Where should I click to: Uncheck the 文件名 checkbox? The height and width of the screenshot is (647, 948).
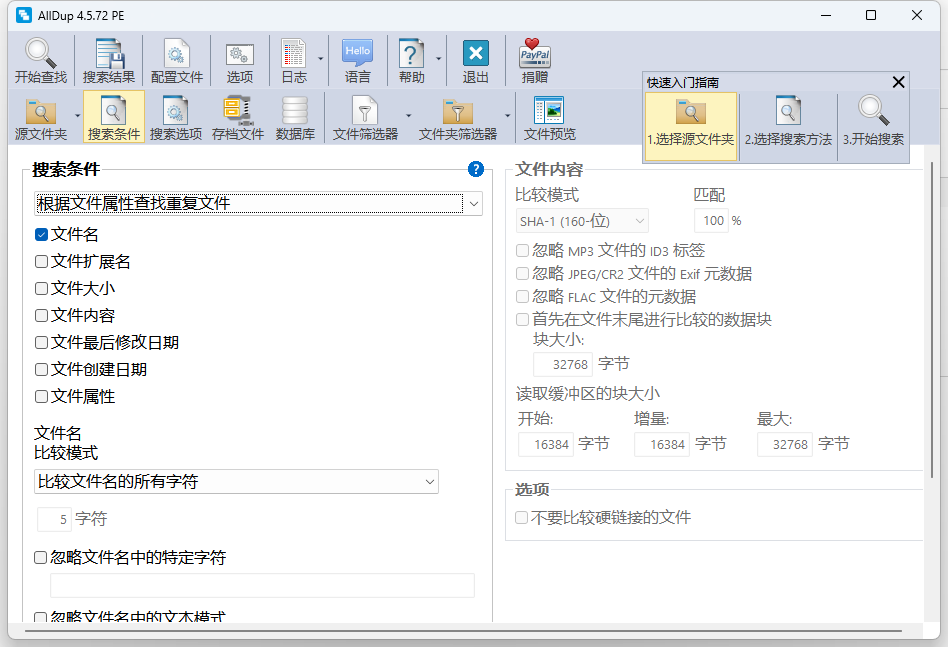point(41,235)
